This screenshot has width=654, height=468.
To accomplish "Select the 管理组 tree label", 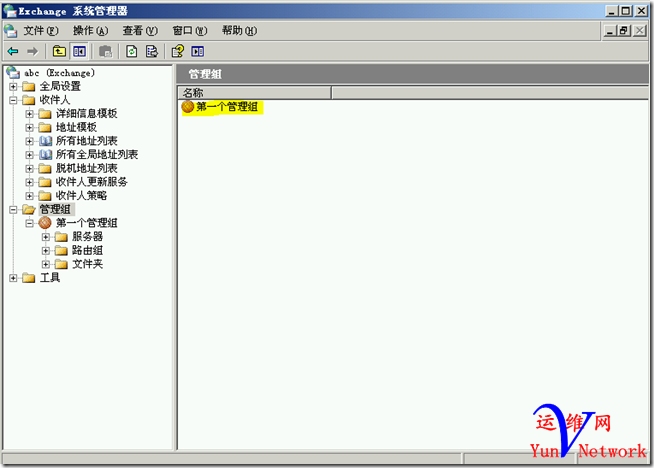I will pos(55,209).
